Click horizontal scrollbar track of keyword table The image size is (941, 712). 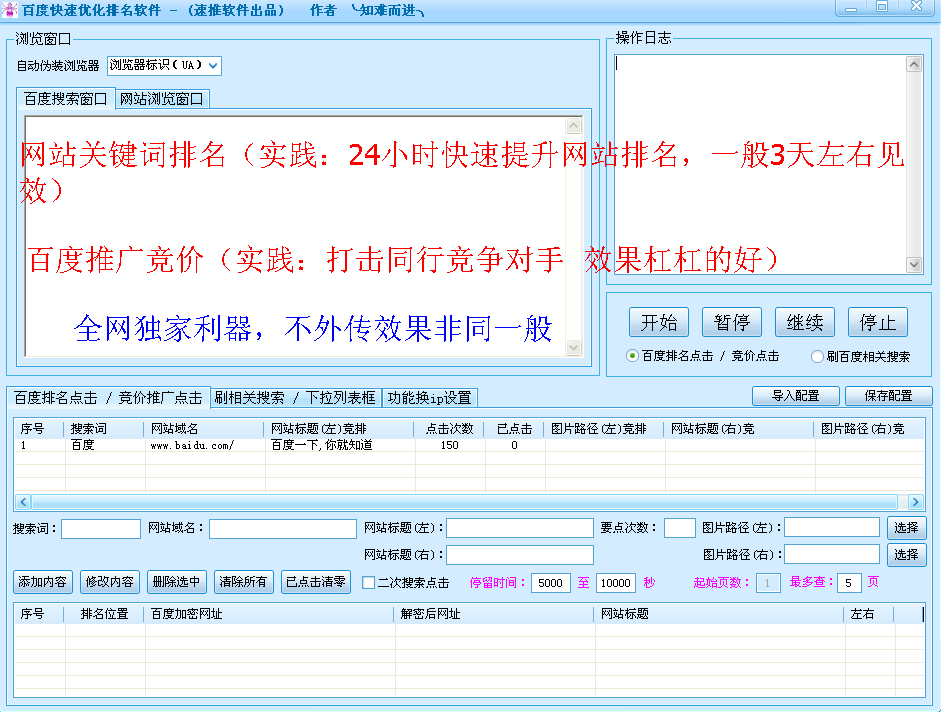(x=465, y=502)
